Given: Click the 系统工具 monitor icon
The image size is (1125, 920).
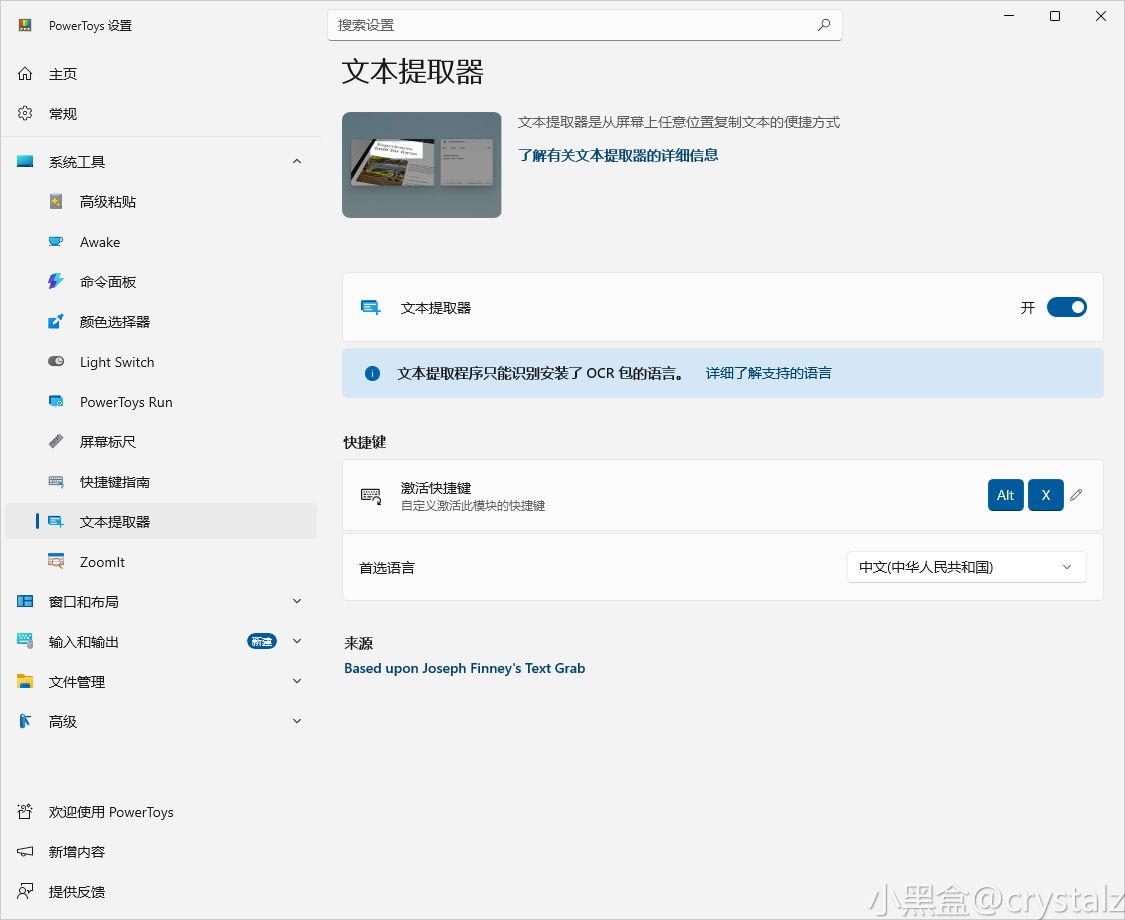Looking at the screenshot, I should tap(25, 161).
